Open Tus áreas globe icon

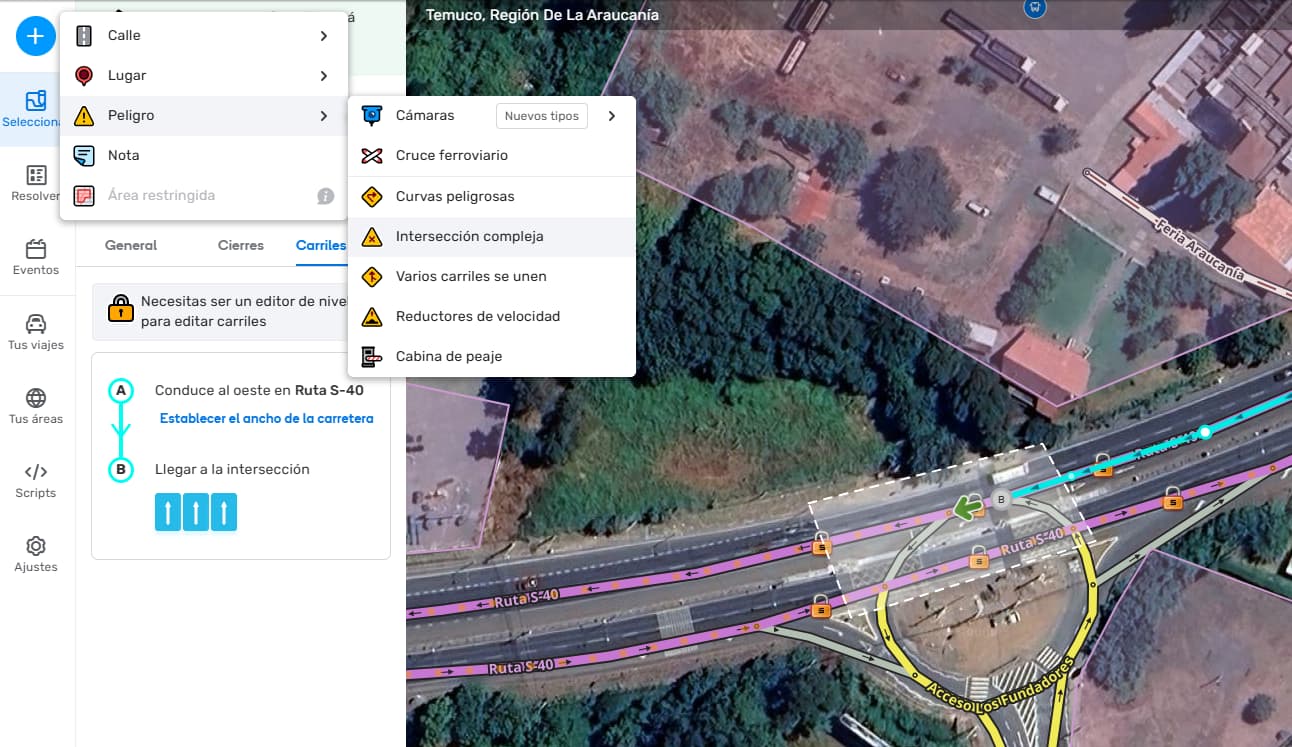(36, 406)
